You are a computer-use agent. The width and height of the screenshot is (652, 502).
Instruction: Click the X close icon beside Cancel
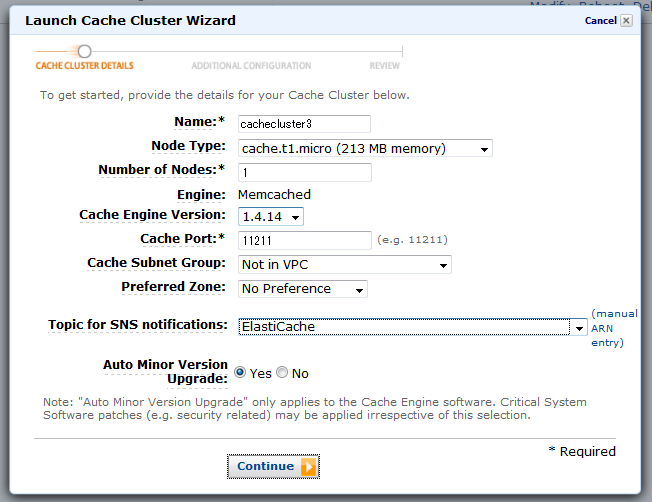[626, 20]
